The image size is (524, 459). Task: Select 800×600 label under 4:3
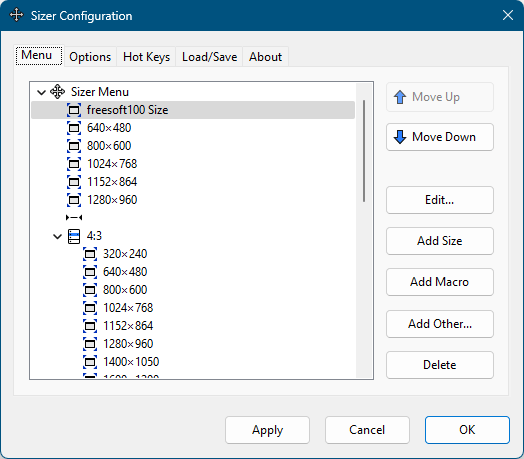(x=125, y=290)
